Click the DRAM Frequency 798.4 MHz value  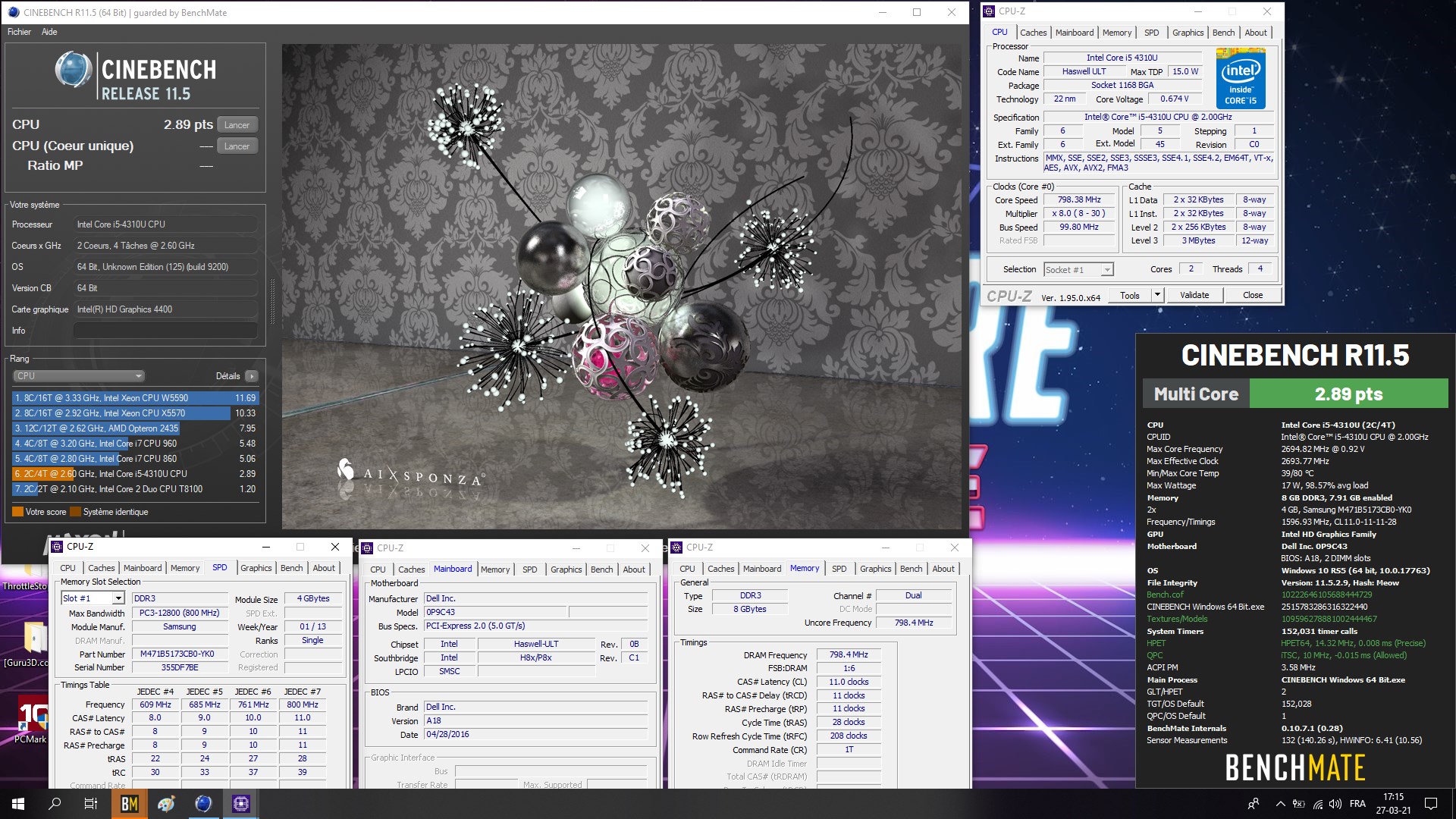point(849,655)
